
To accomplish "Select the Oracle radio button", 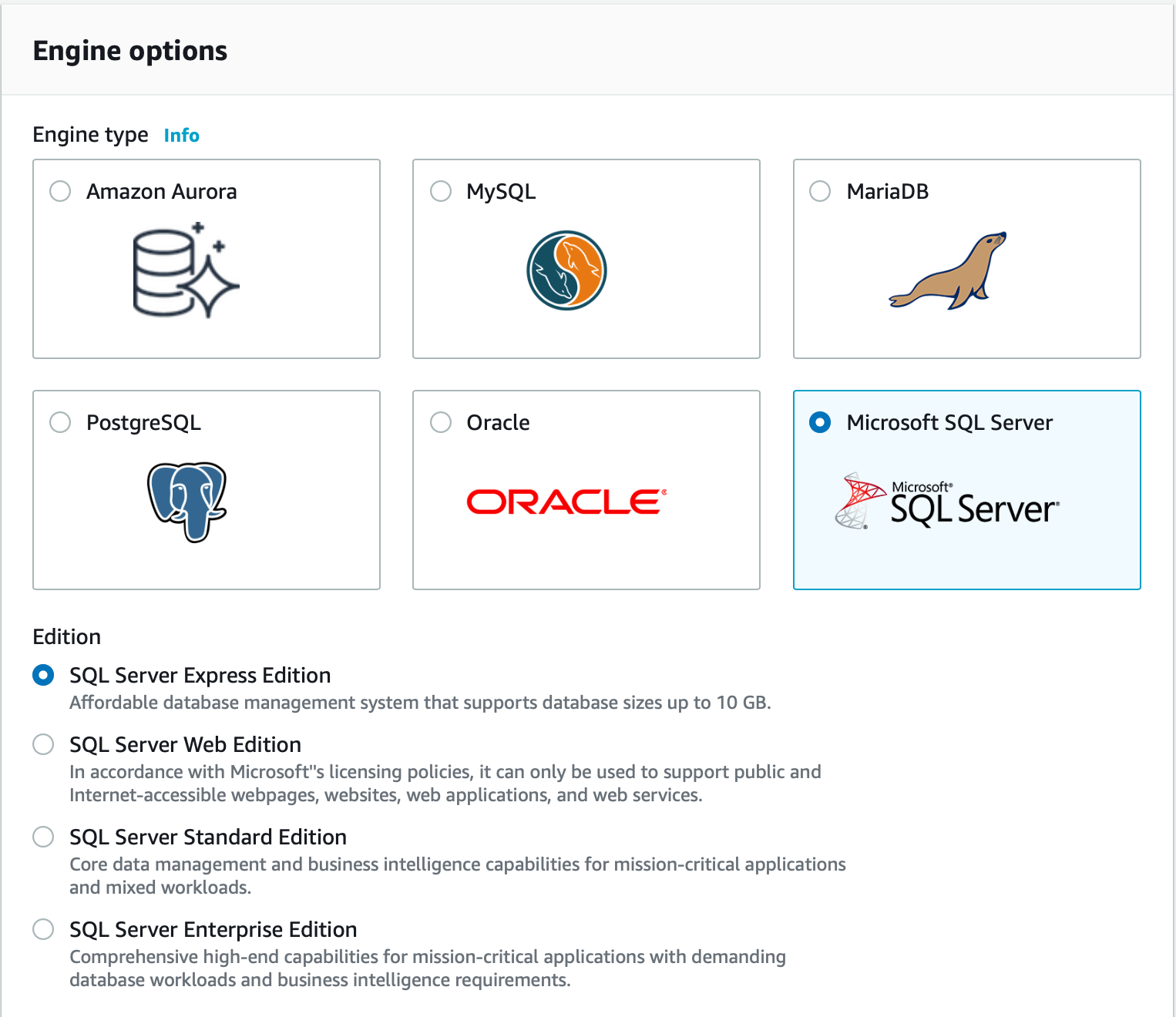I will coord(441,422).
